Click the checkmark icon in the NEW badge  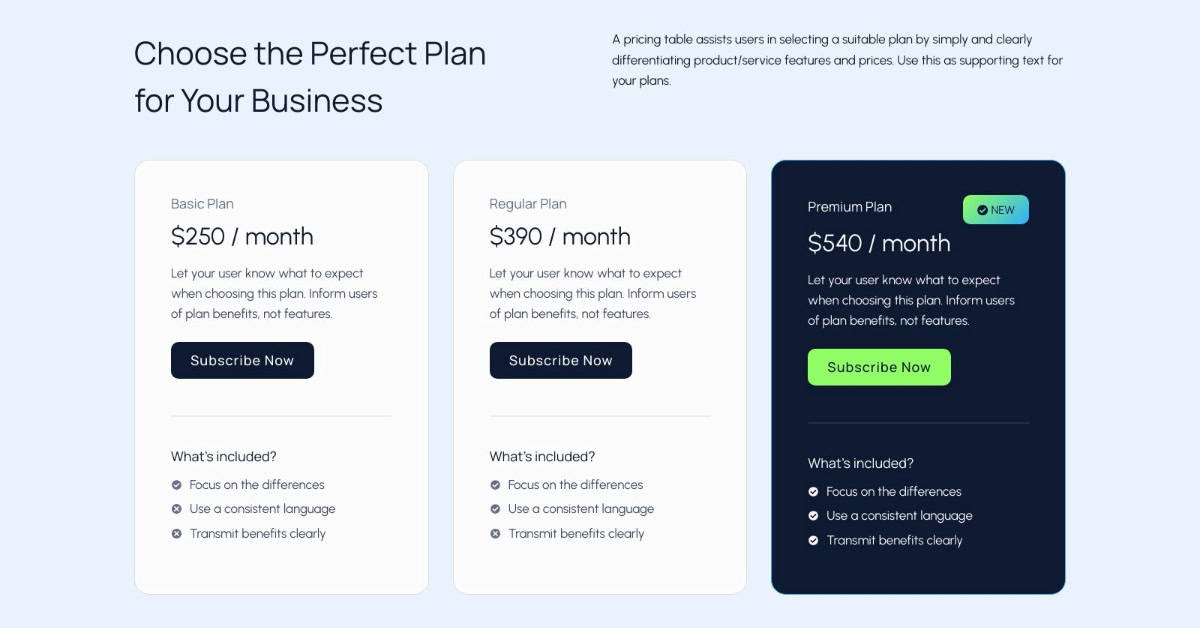(982, 210)
